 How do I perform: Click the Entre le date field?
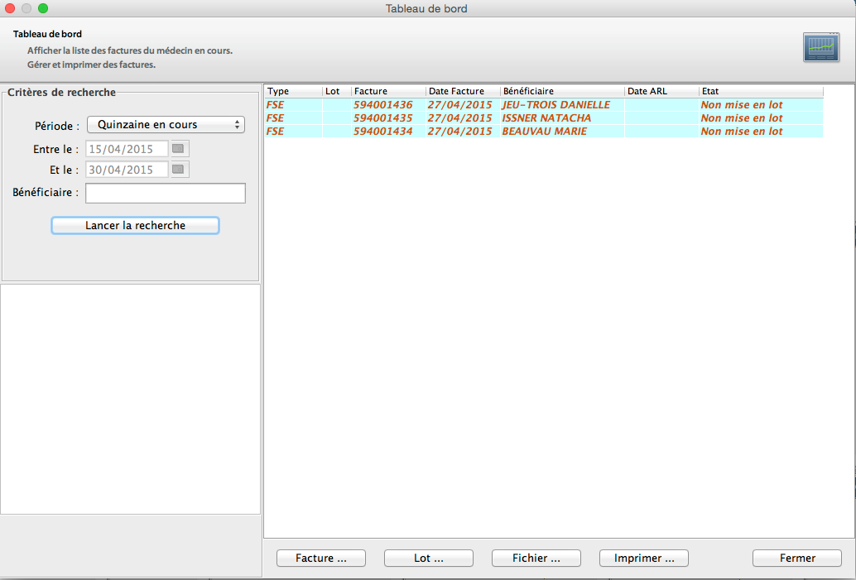[x=127, y=149]
